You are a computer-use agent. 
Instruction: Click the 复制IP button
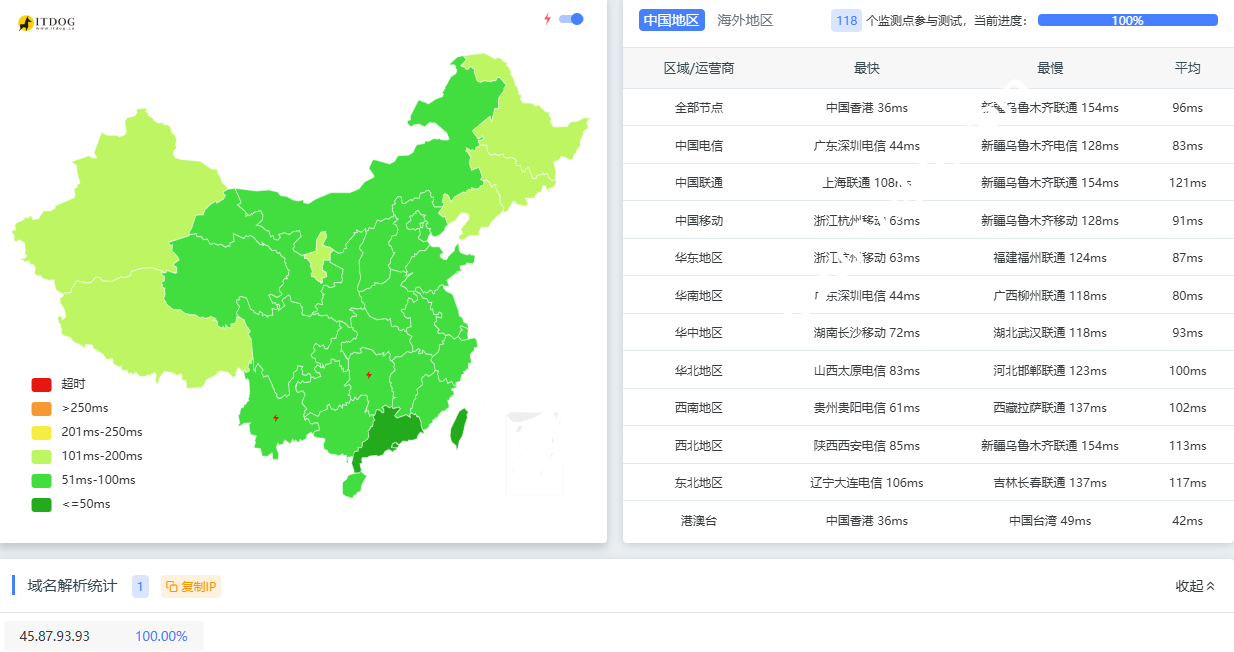[x=191, y=586]
